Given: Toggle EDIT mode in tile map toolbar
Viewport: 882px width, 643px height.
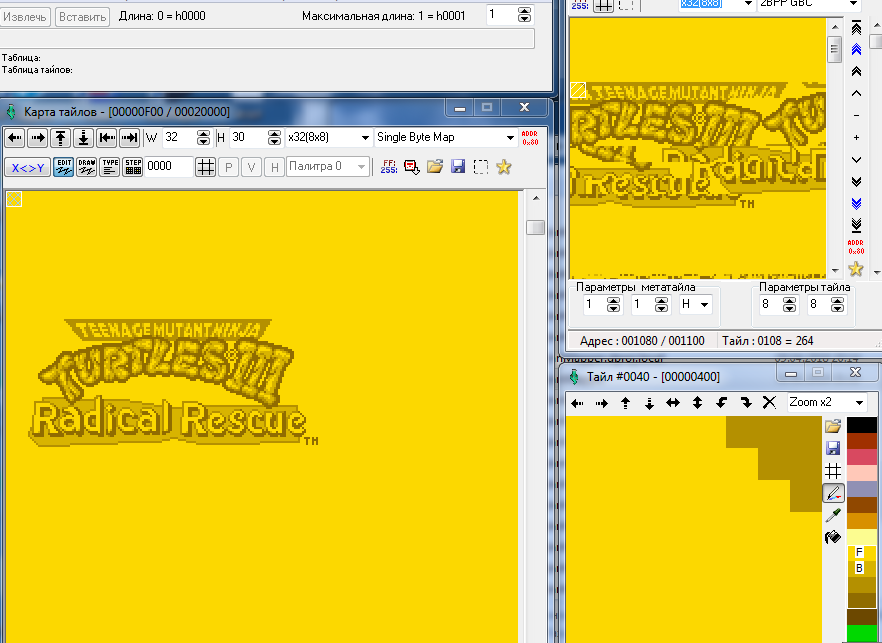Looking at the screenshot, I should pyautogui.click(x=64, y=168).
